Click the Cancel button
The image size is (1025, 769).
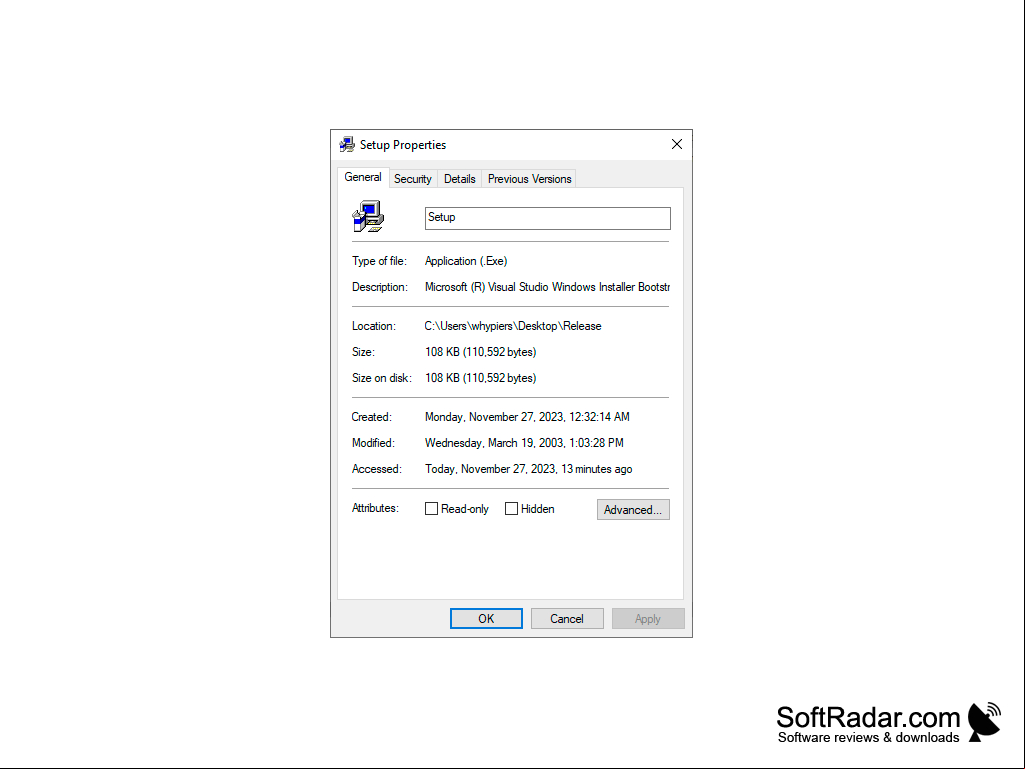pos(567,619)
